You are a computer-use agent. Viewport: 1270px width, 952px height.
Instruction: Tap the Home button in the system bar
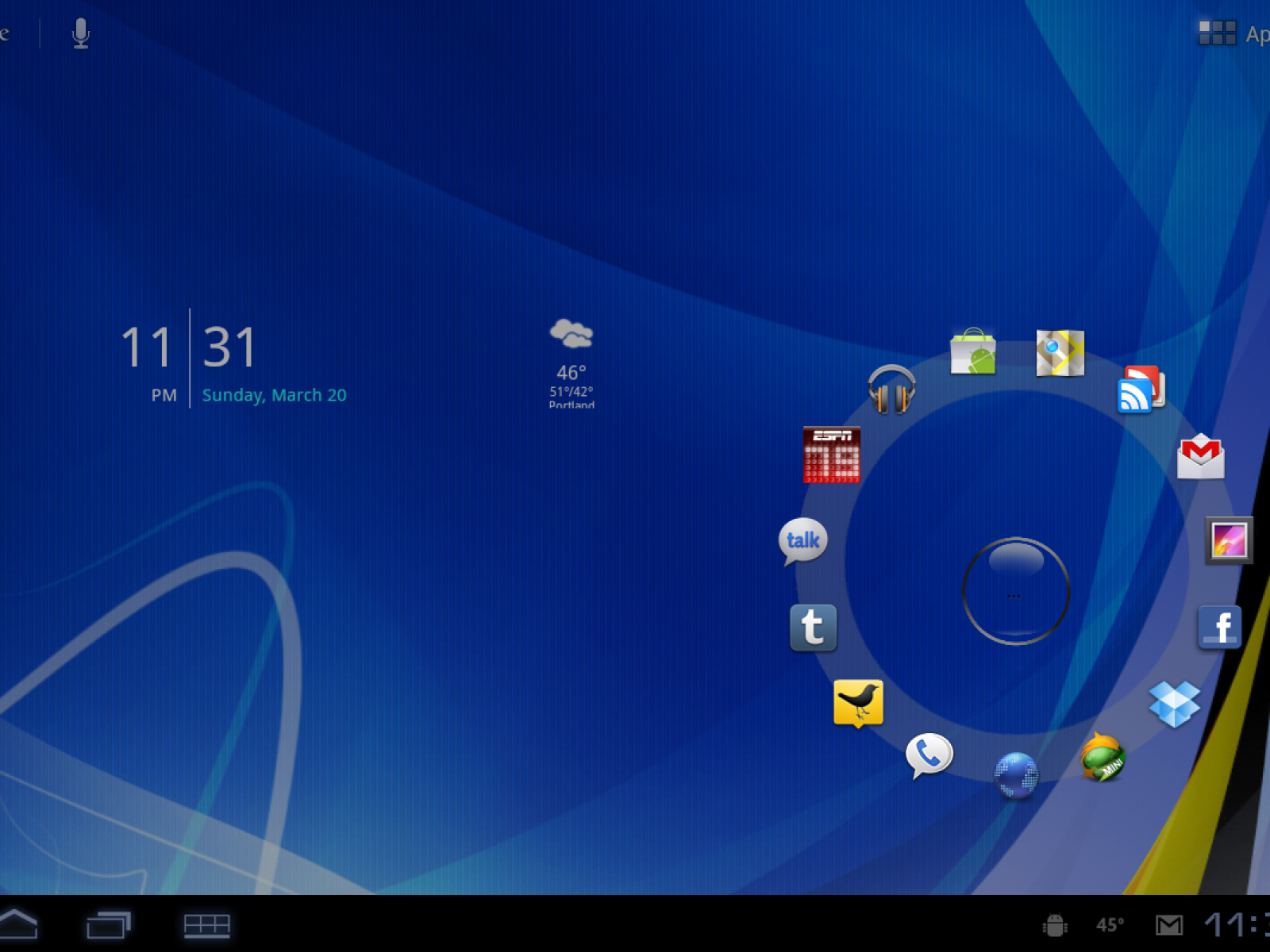[x=17, y=925]
